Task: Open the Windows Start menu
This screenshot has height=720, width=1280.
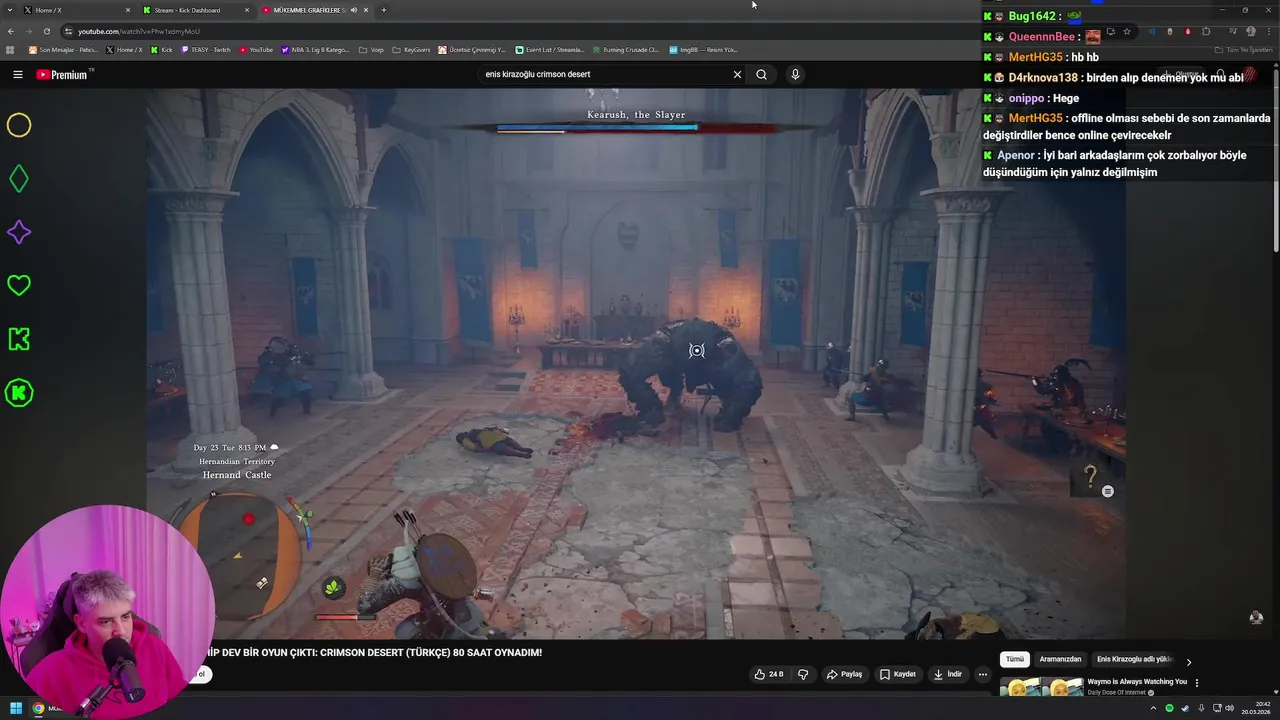Action: [16, 708]
